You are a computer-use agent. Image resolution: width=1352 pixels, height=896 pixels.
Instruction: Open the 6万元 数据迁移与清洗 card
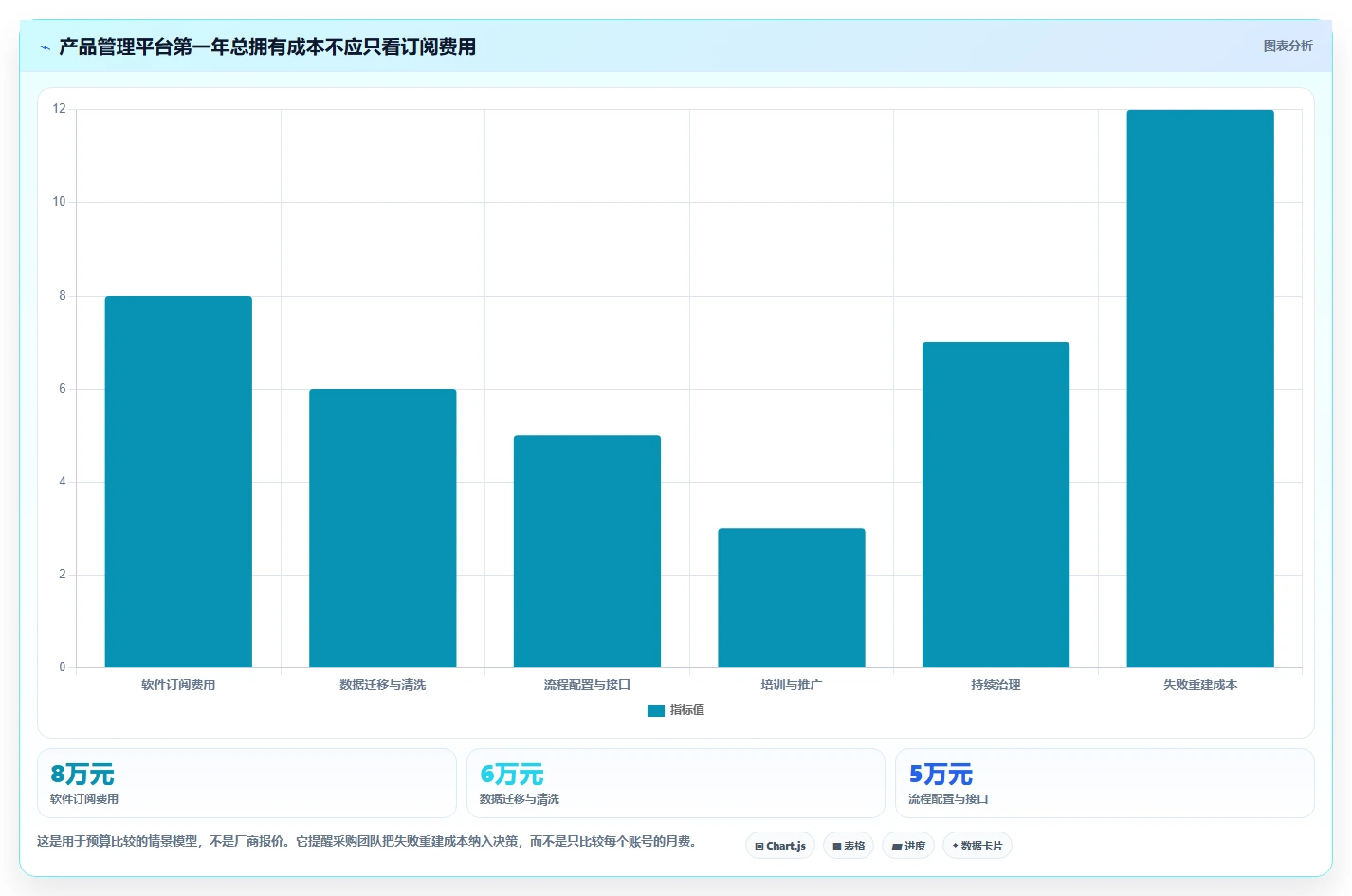click(676, 783)
